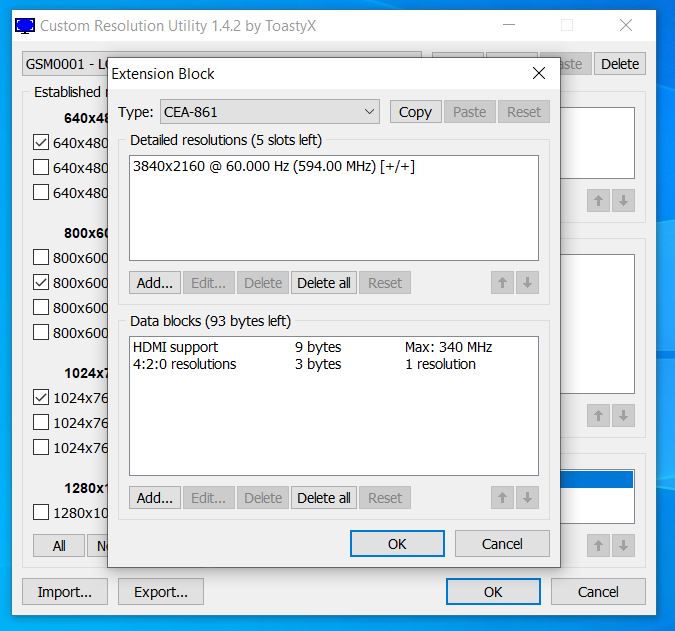
Task: Add a new data block
Action: point(154,498)
